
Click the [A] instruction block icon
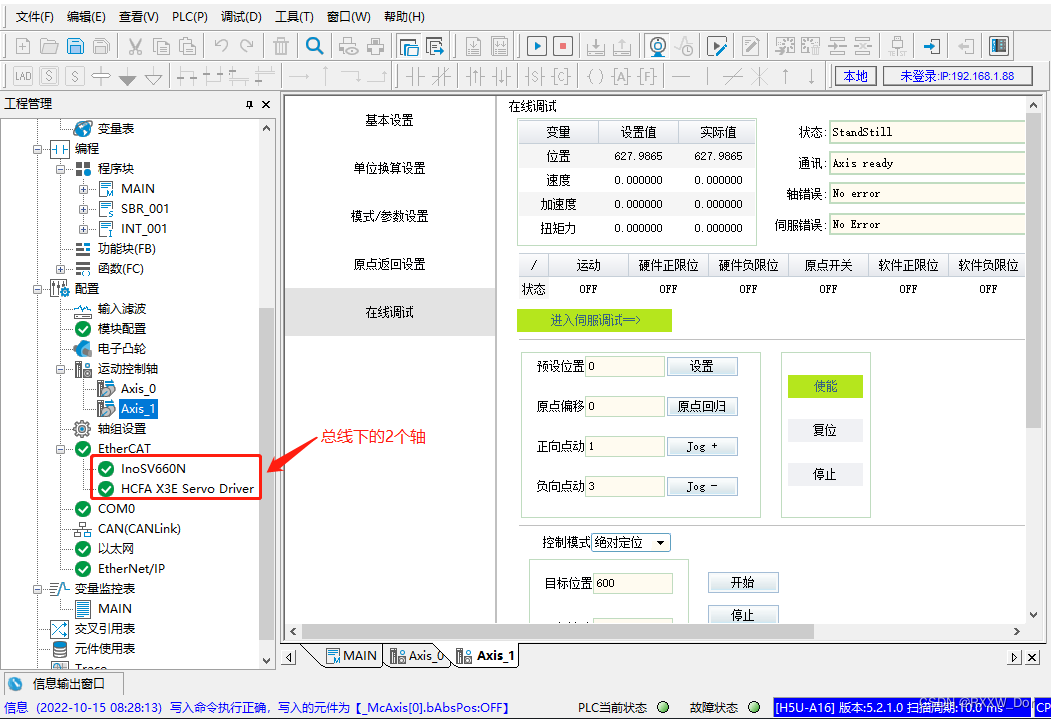click(621, 76)
